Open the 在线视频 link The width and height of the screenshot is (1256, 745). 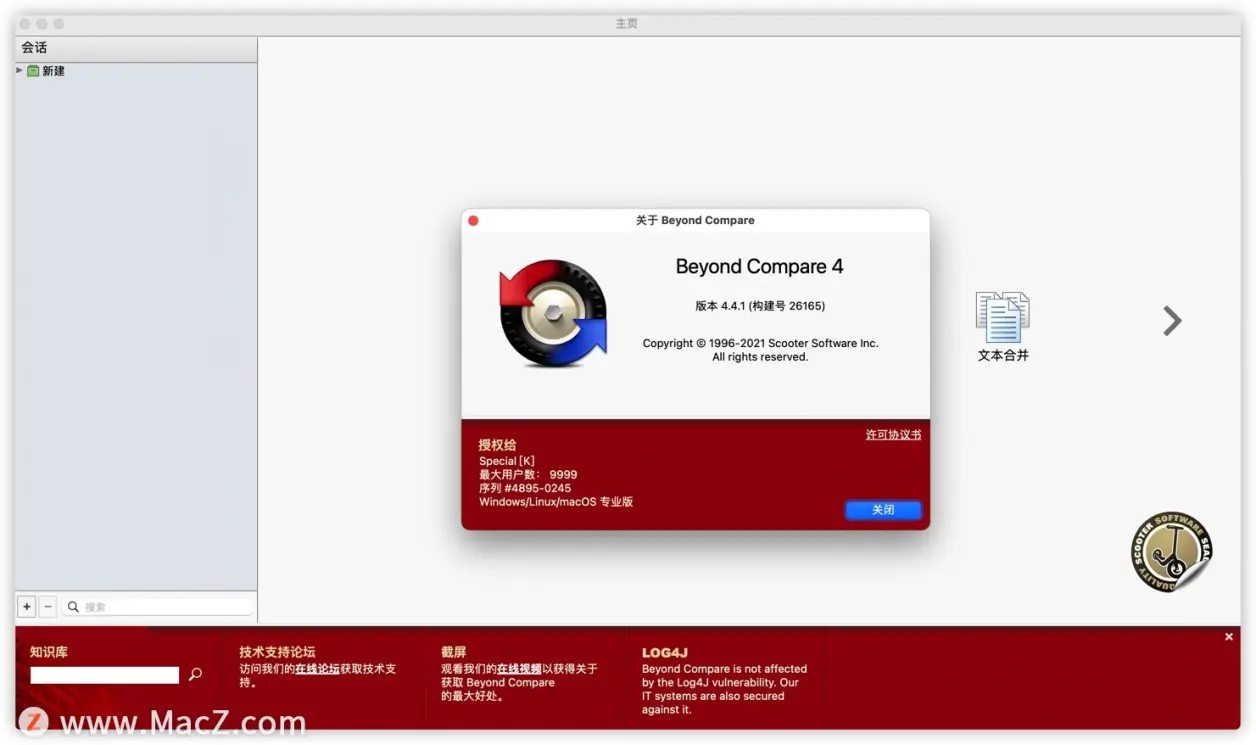point(519,669)
